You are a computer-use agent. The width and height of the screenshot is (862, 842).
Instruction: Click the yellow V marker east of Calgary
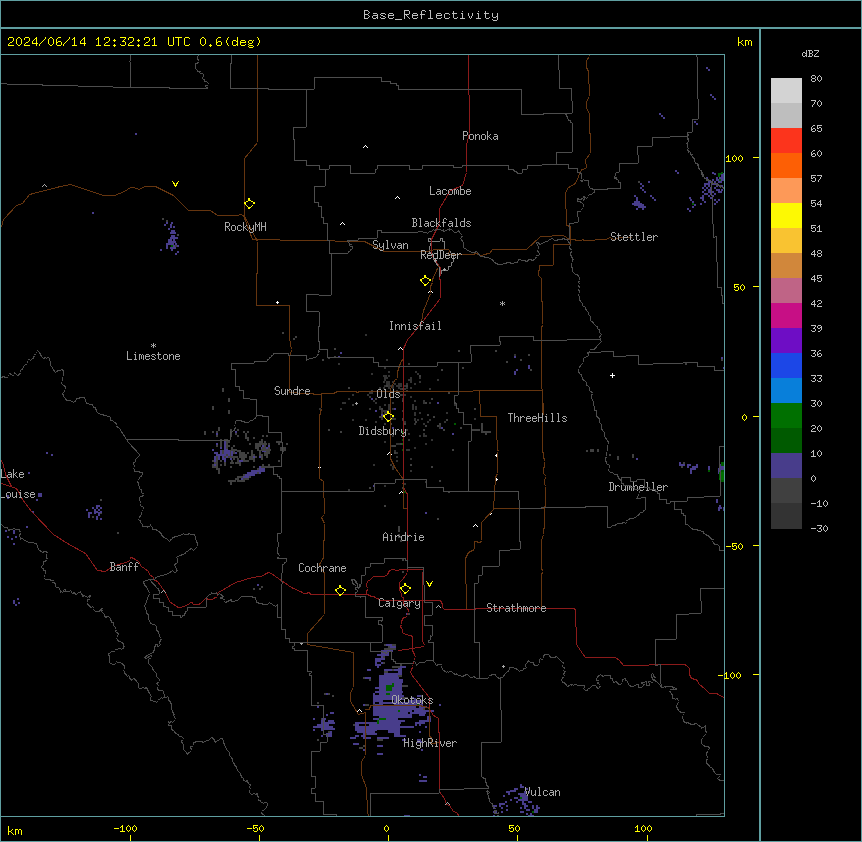pos(429,584)
